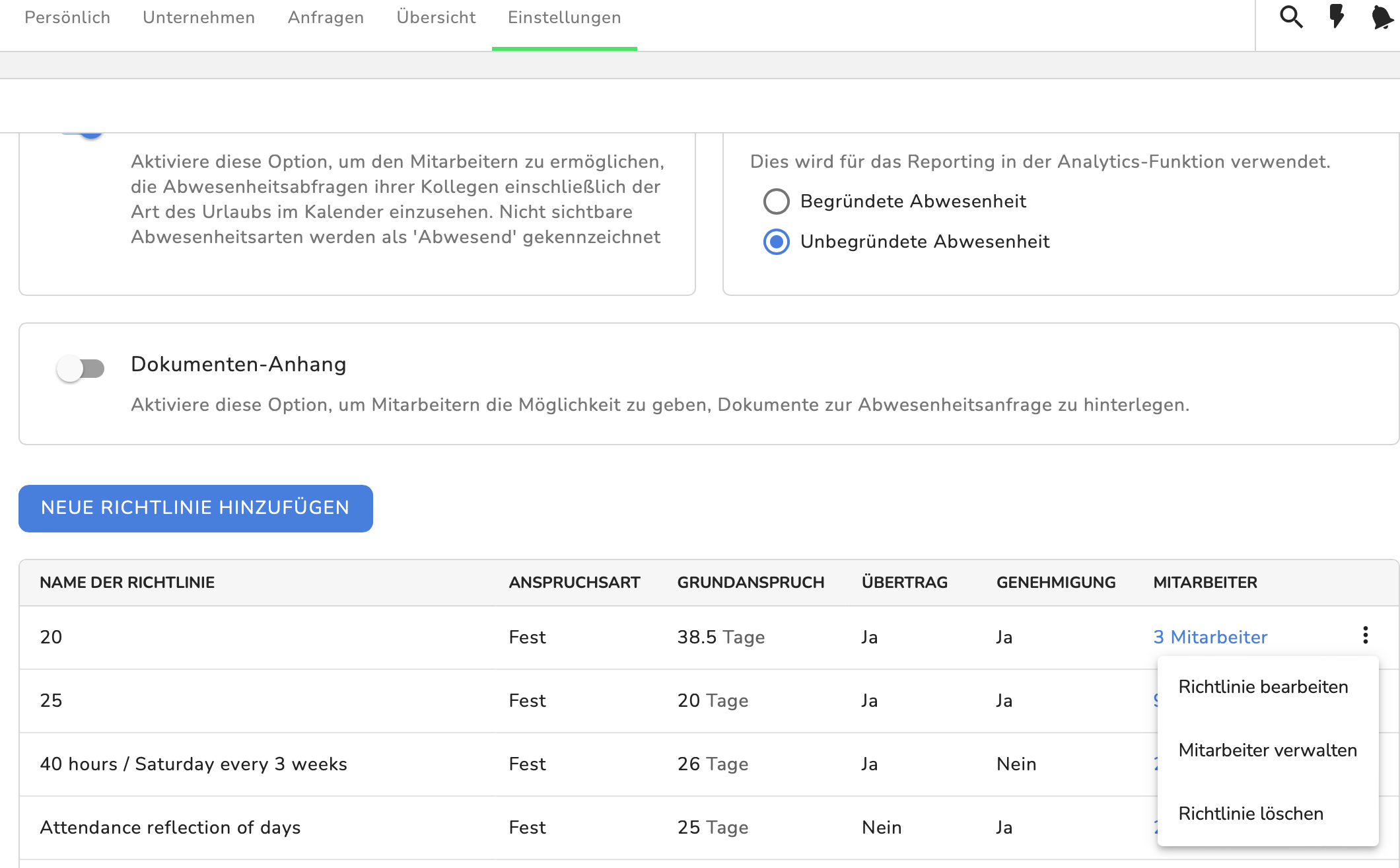1400x868 pixels.
Task: Choose Richtlinie bearbeiten from menu
Action: coord(1263,687)
